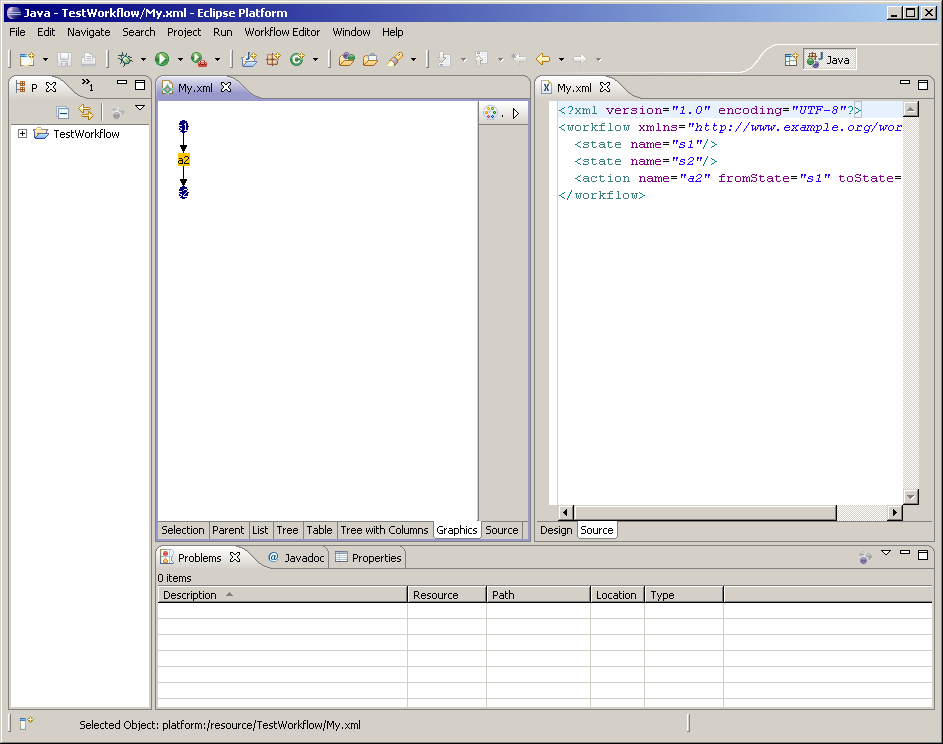Toggle Link with Editor in Package Explorer
This screenshot has height=744, width=943.
click(x=86, y=113)
